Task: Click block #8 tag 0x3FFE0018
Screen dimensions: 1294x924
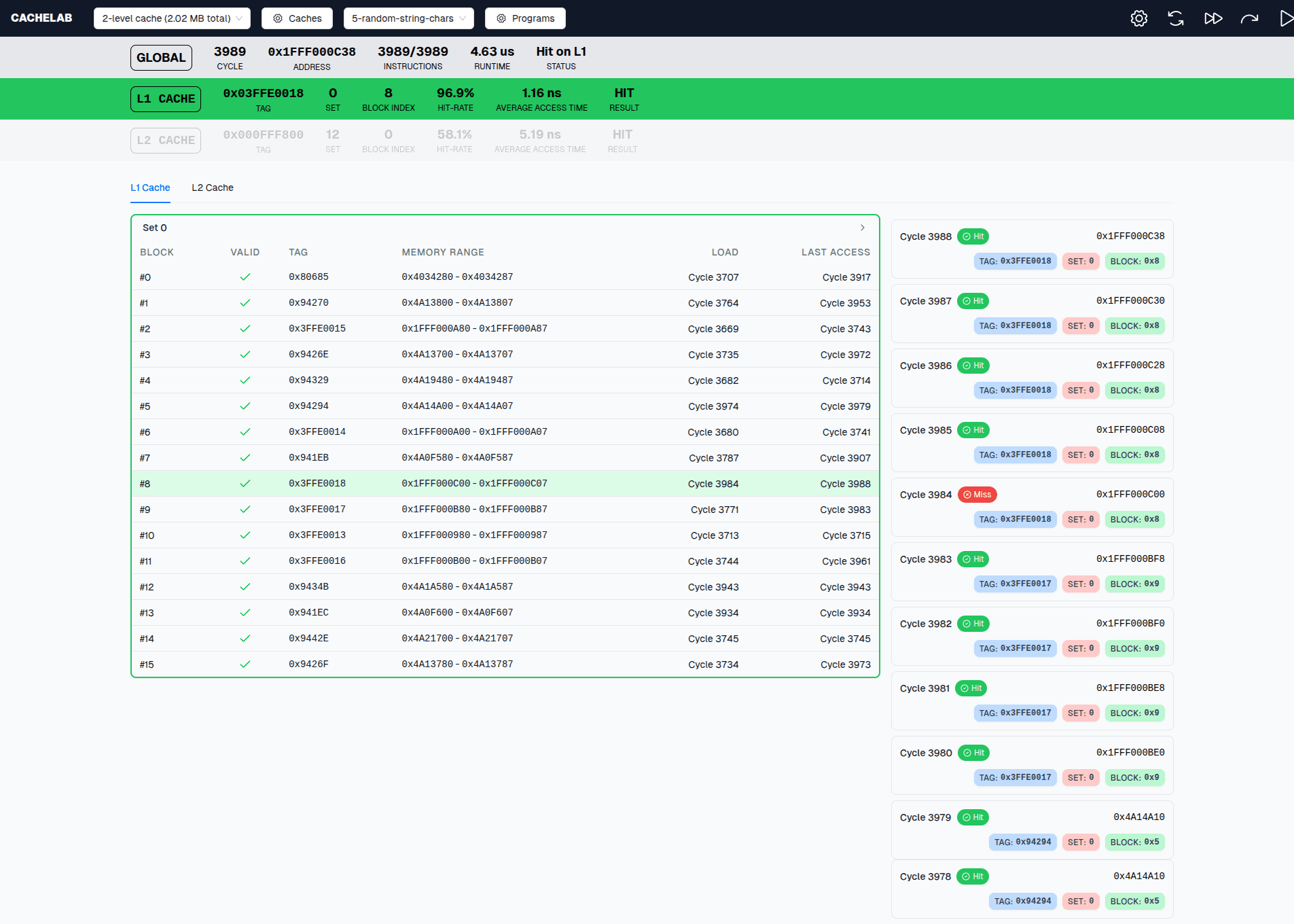Action: 317,484
